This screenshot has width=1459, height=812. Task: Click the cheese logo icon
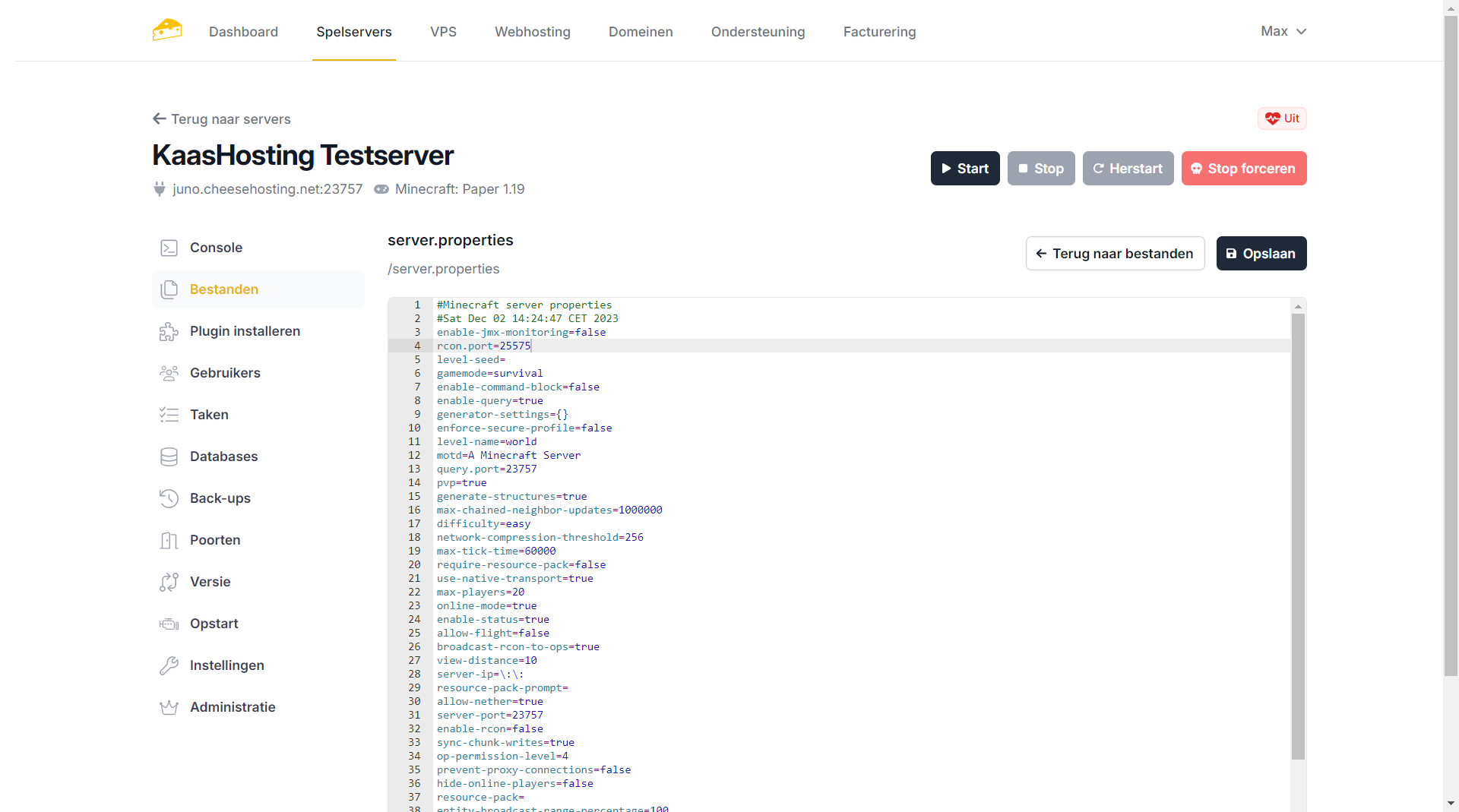tap(167, 30)
